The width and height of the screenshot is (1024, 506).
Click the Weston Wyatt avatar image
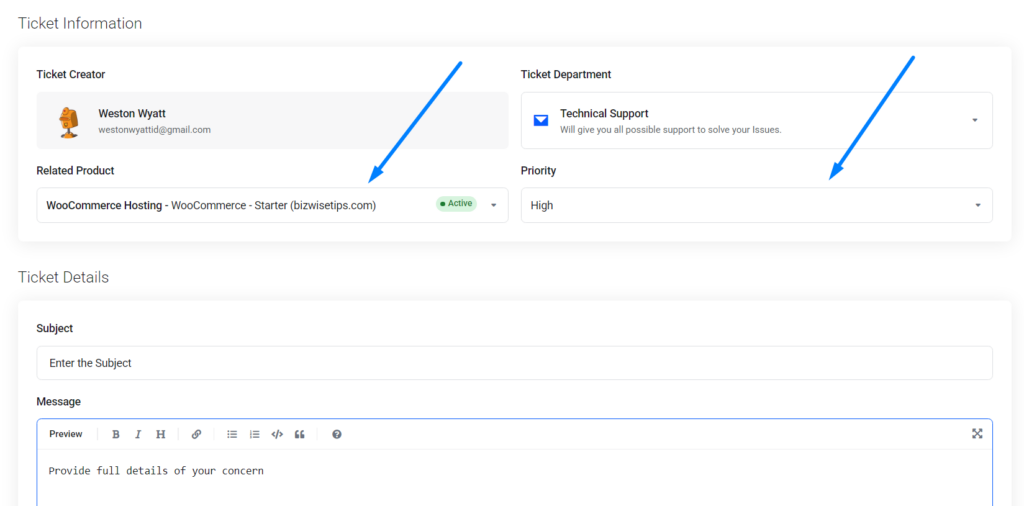tap(69, 122)
